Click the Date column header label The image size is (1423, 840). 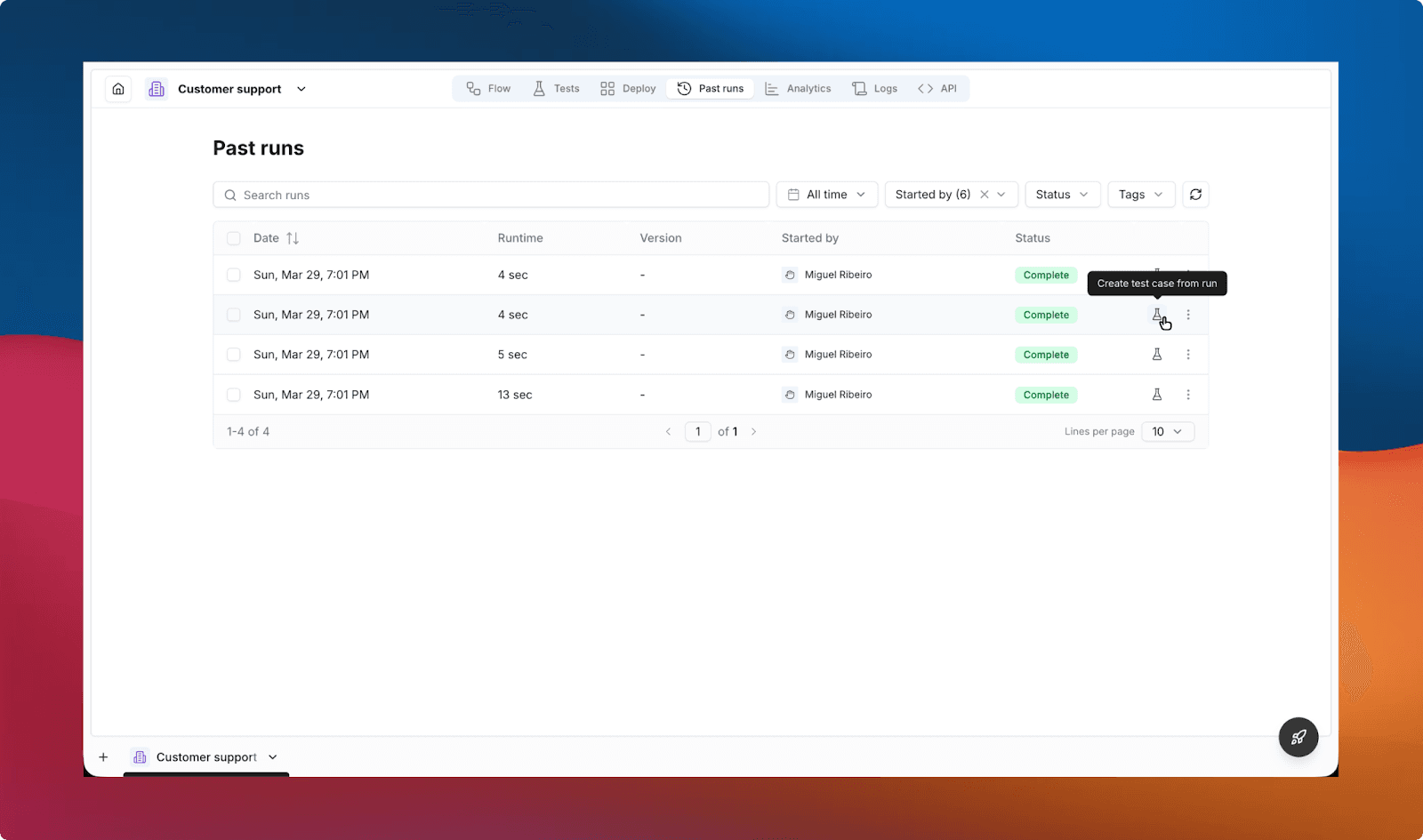[x=266, y=238]
